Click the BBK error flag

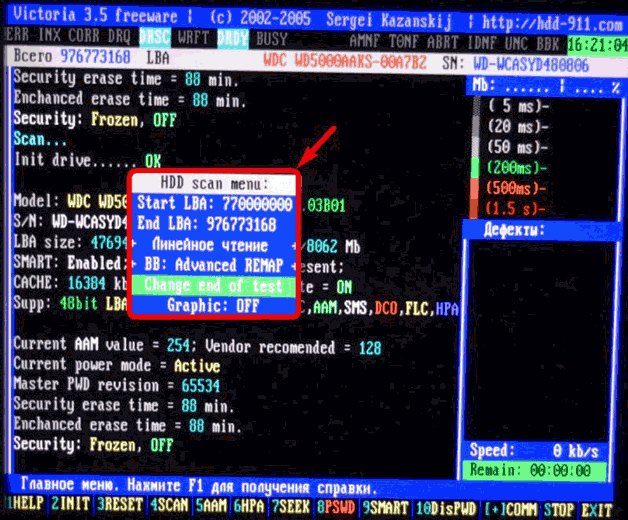(547, 44)
